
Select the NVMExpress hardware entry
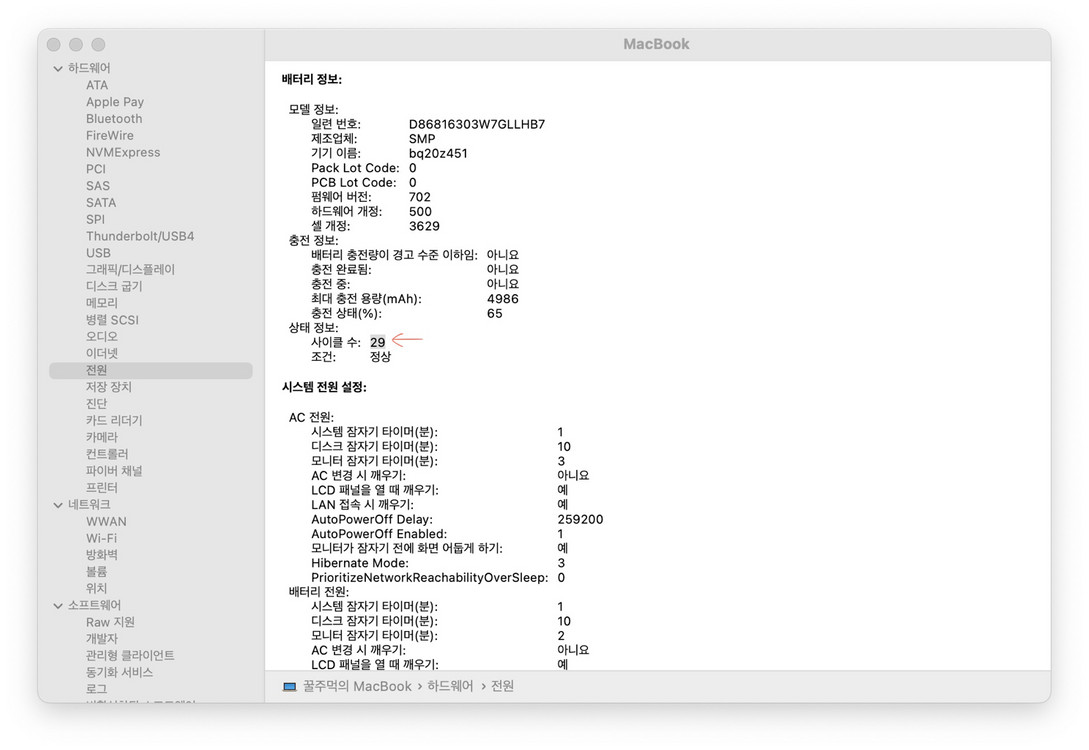(123, 152)
